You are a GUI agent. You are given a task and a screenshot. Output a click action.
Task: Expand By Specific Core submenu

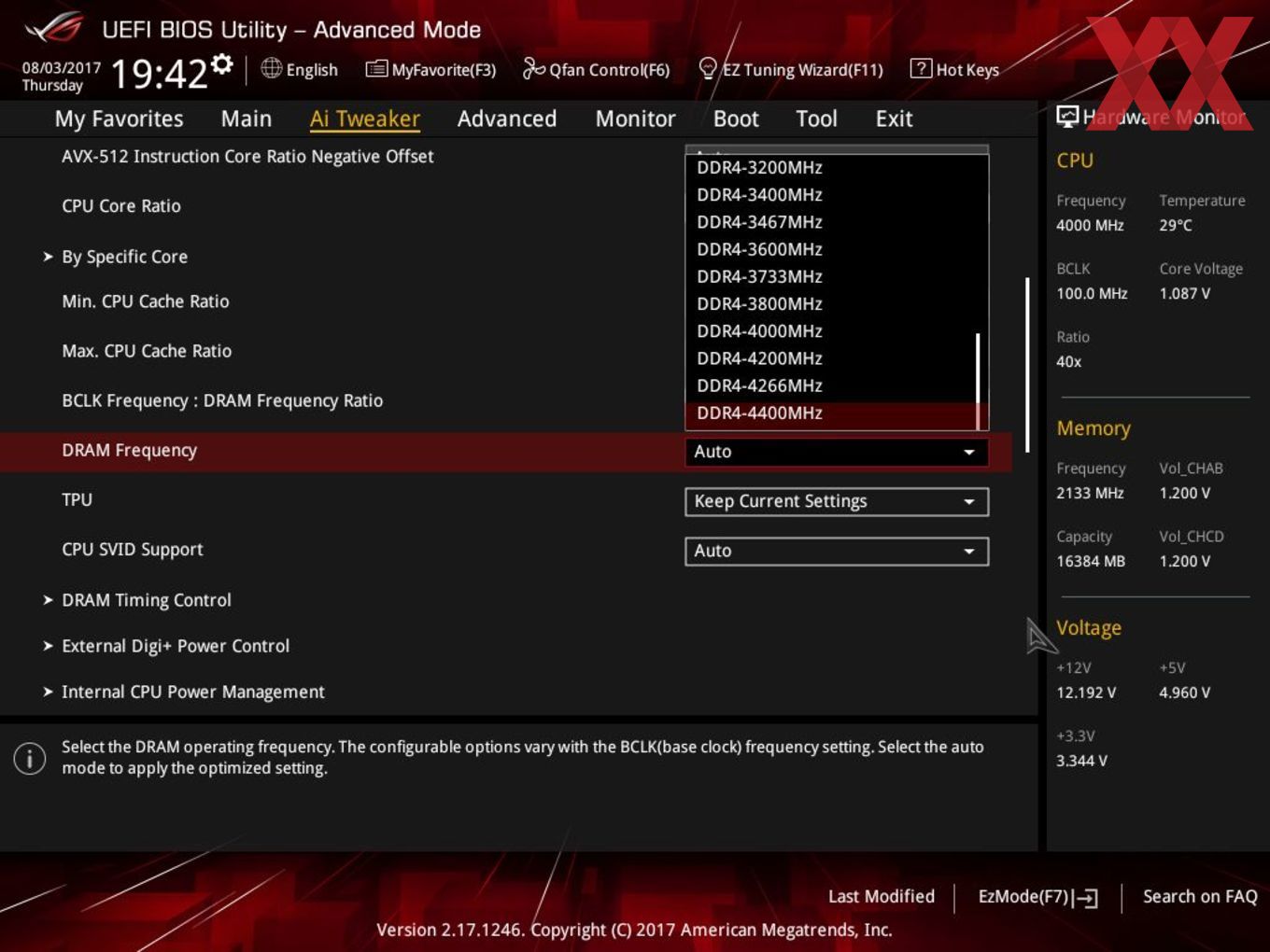(124, 257)
